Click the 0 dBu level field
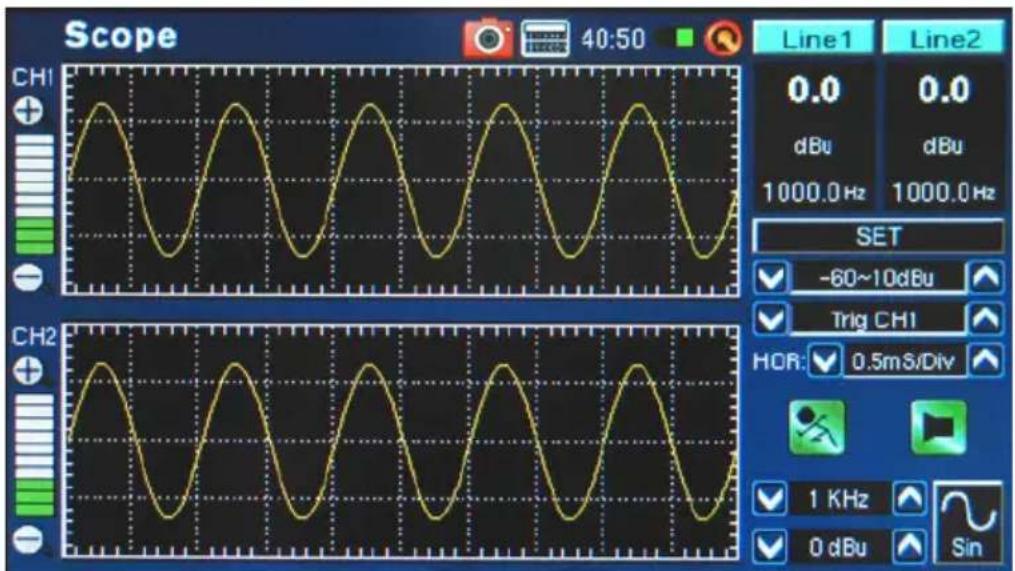Screen dimensions: 1015x571 (x=840, y=548)
